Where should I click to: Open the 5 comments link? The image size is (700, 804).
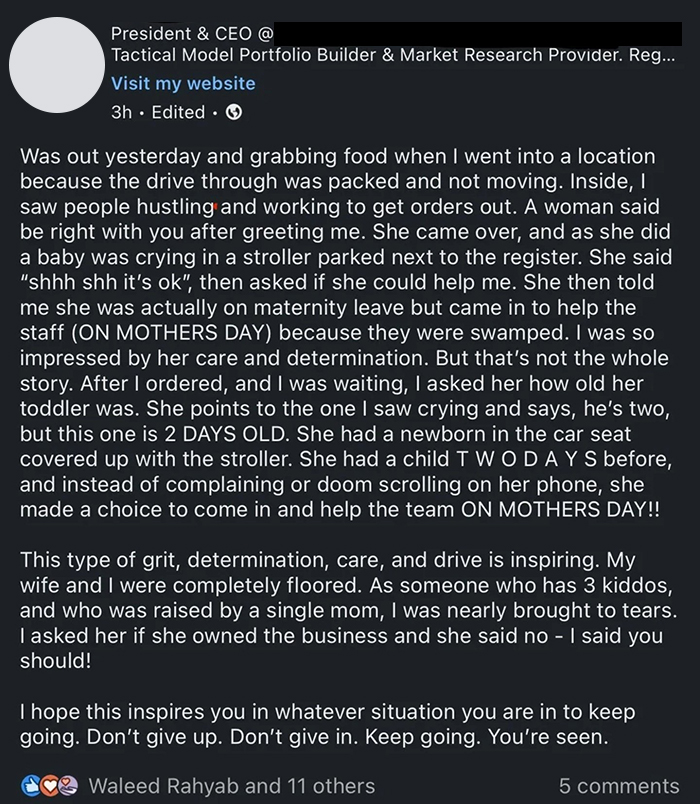621,787
